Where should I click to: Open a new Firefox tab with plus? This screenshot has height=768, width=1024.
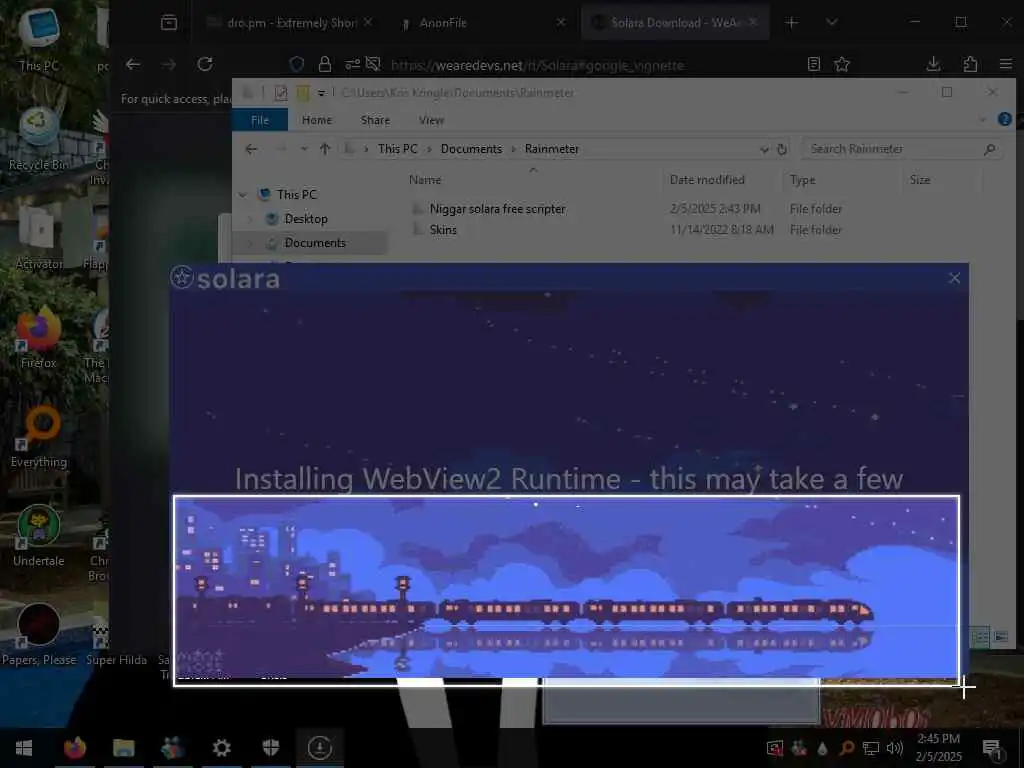(x=792, y=22)
